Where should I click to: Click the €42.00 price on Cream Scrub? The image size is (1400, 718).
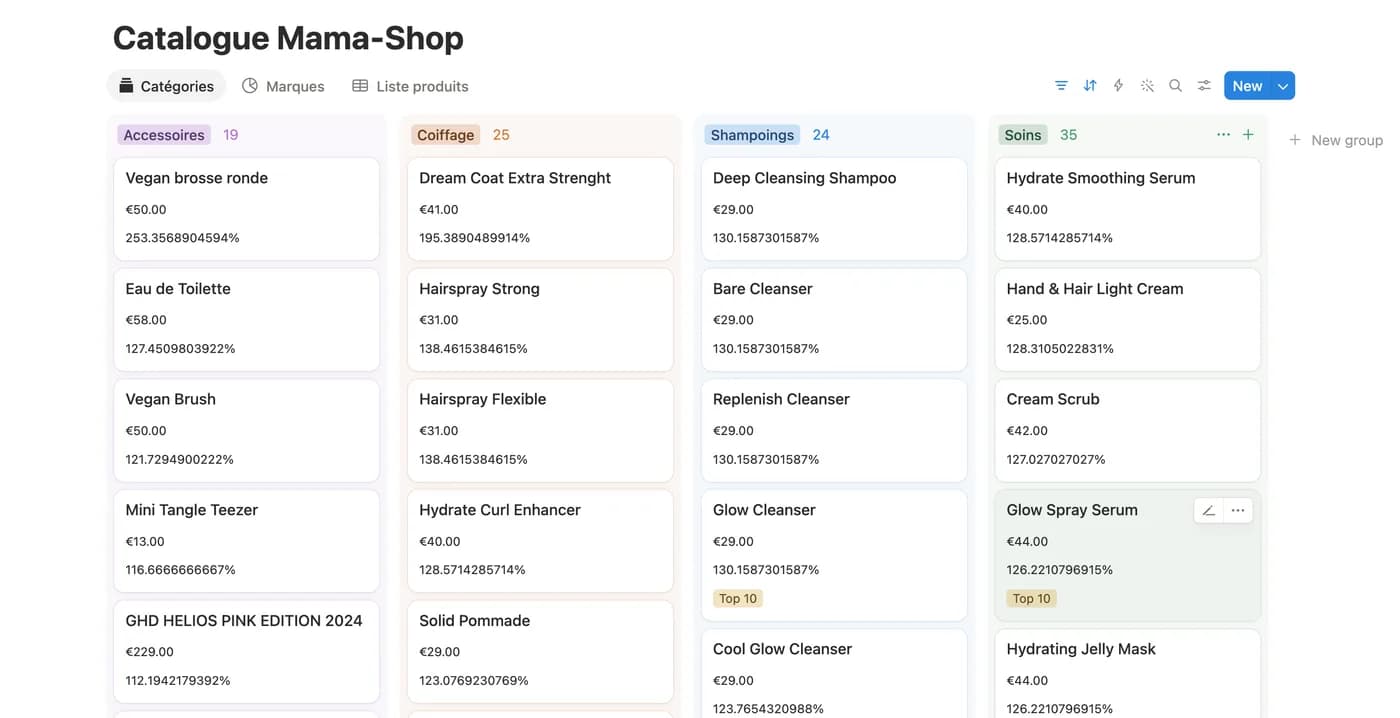tap(1027, 431)
